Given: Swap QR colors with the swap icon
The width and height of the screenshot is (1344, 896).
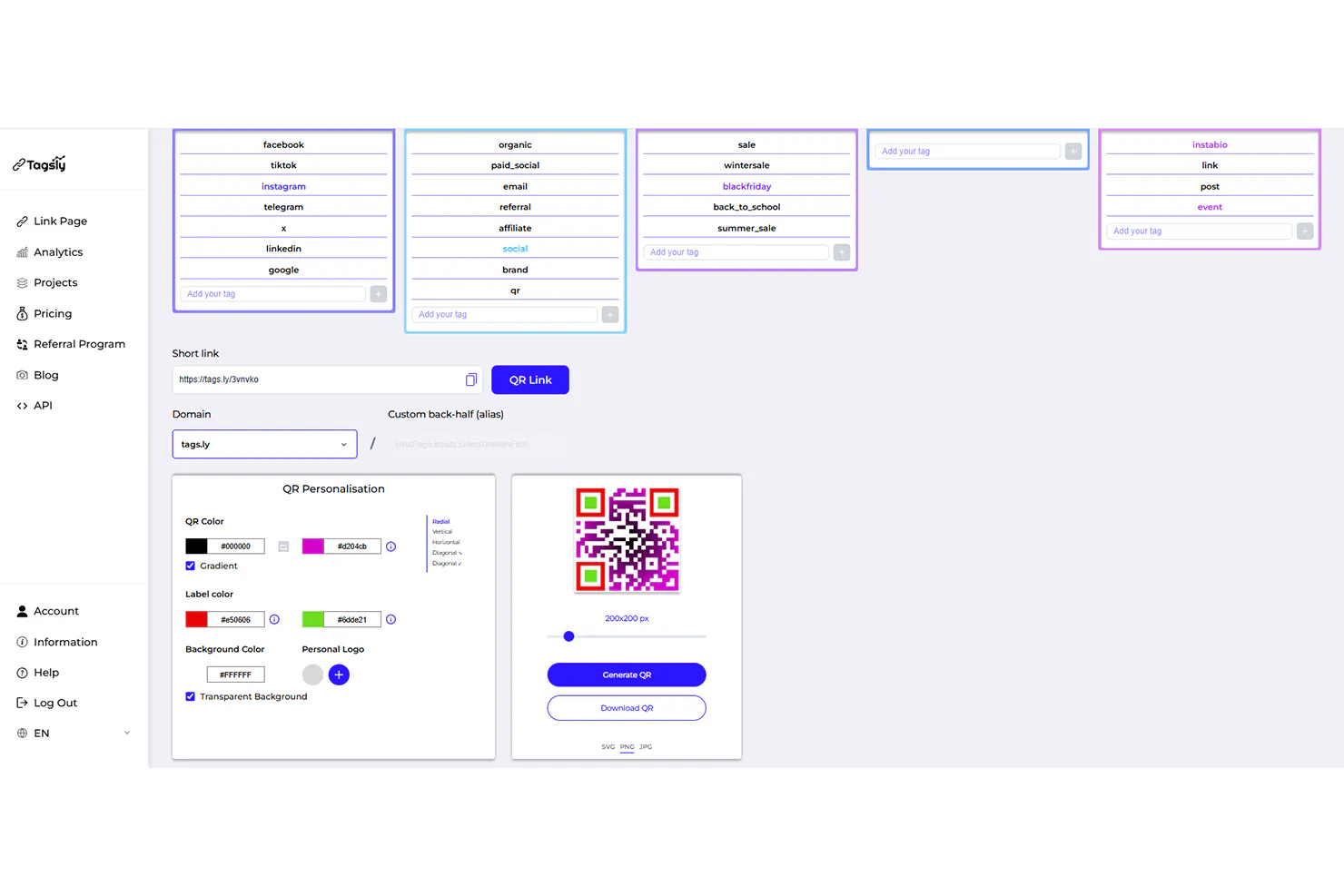Looking at the screenshot, I should [283, 546].
